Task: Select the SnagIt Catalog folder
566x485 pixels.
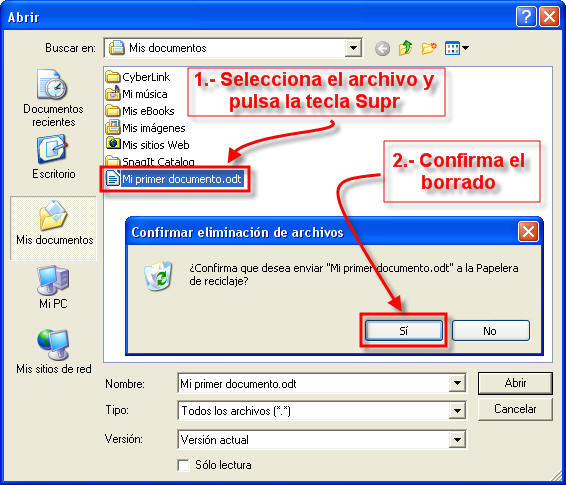Action: click(151, 161)
